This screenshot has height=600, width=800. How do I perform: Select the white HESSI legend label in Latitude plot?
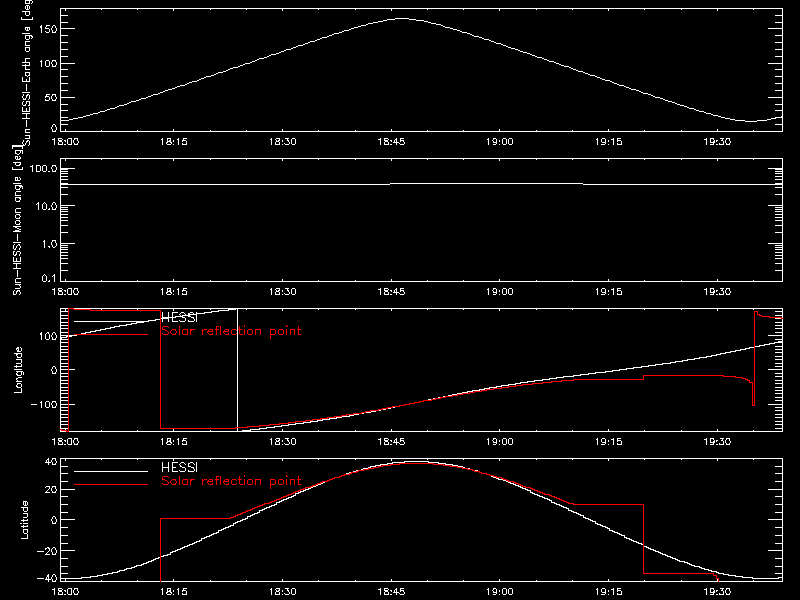coord(179,467)
